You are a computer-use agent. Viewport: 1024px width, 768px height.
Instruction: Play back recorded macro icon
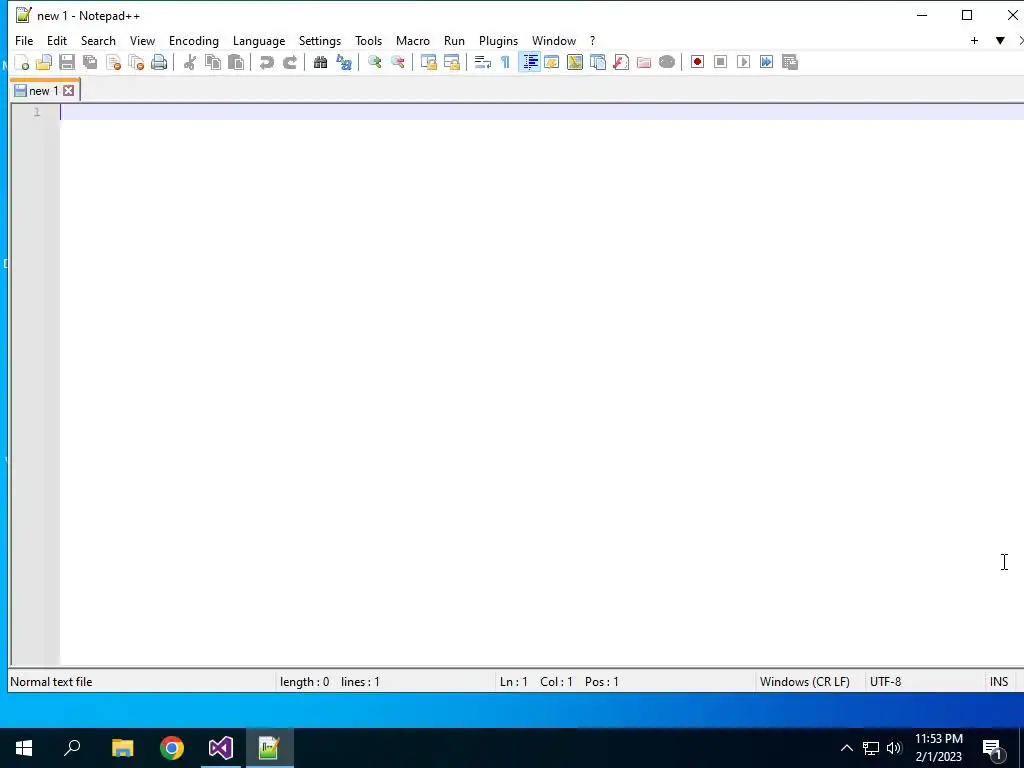point(743,62)
